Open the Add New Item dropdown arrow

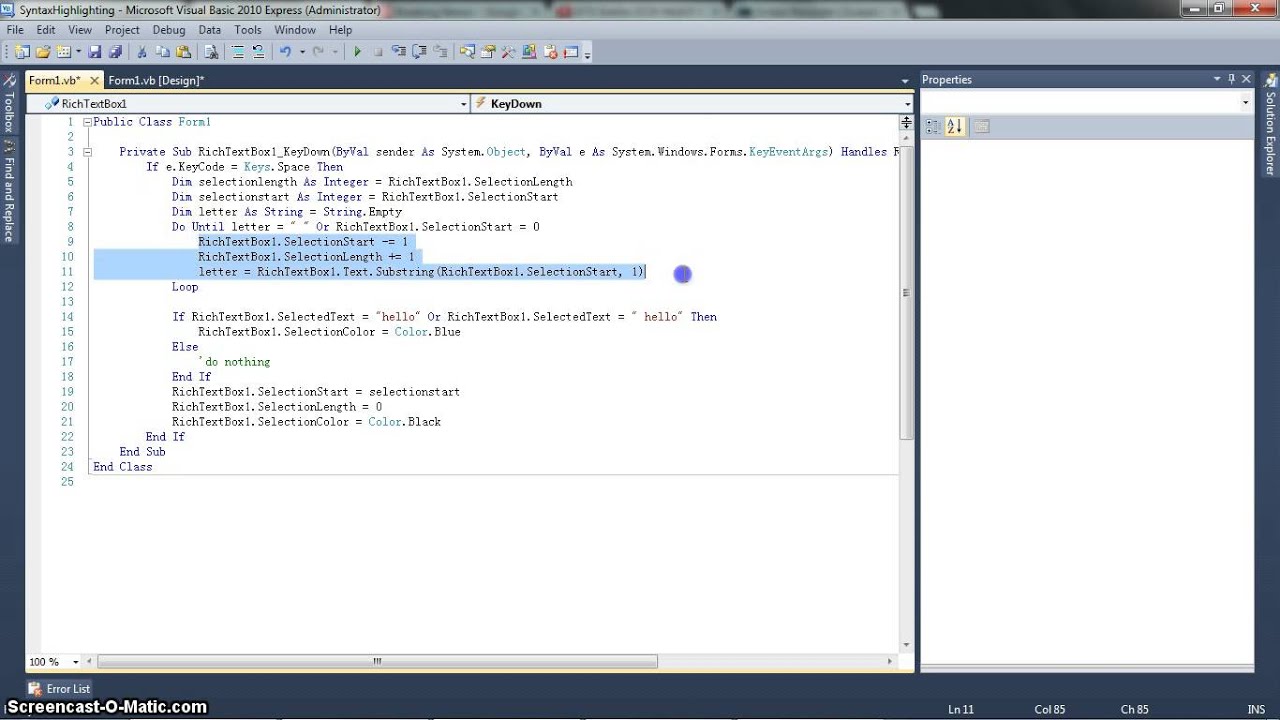78,52
